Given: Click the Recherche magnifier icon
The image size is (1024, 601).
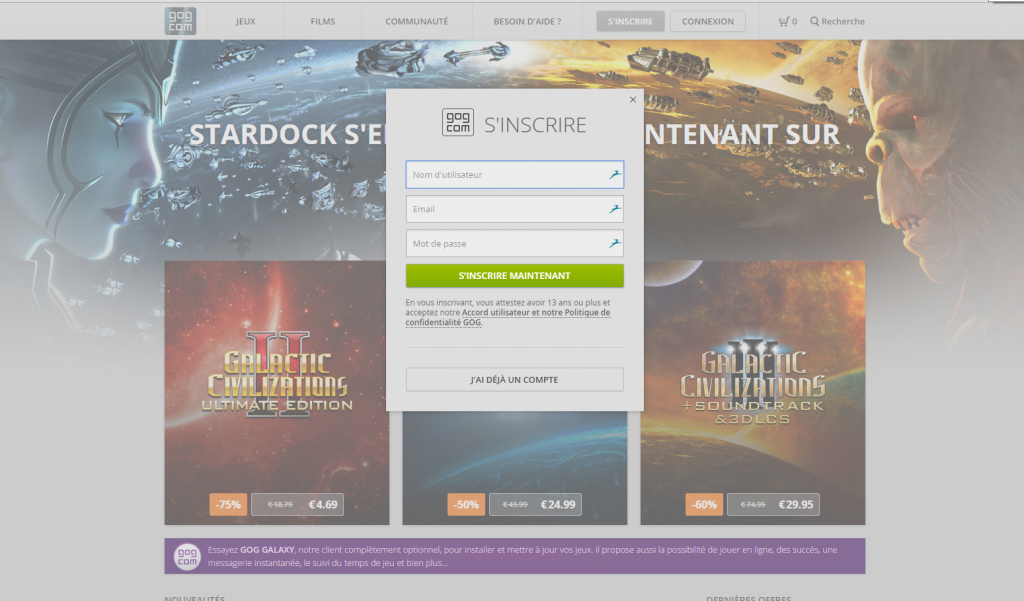Looking at the screenshot, I should [x=815, y=21].
